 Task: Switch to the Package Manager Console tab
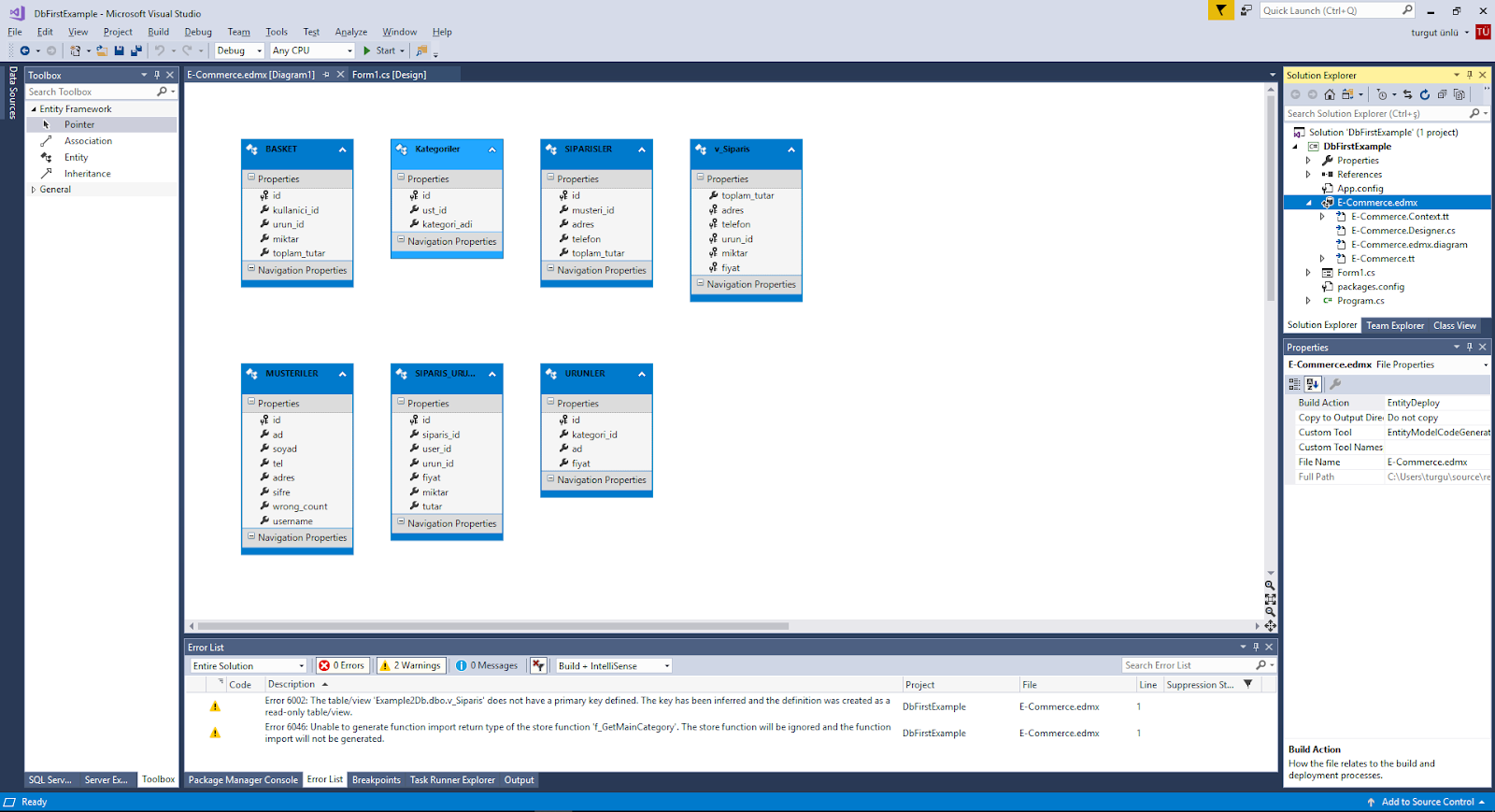(x=243, y=780)
